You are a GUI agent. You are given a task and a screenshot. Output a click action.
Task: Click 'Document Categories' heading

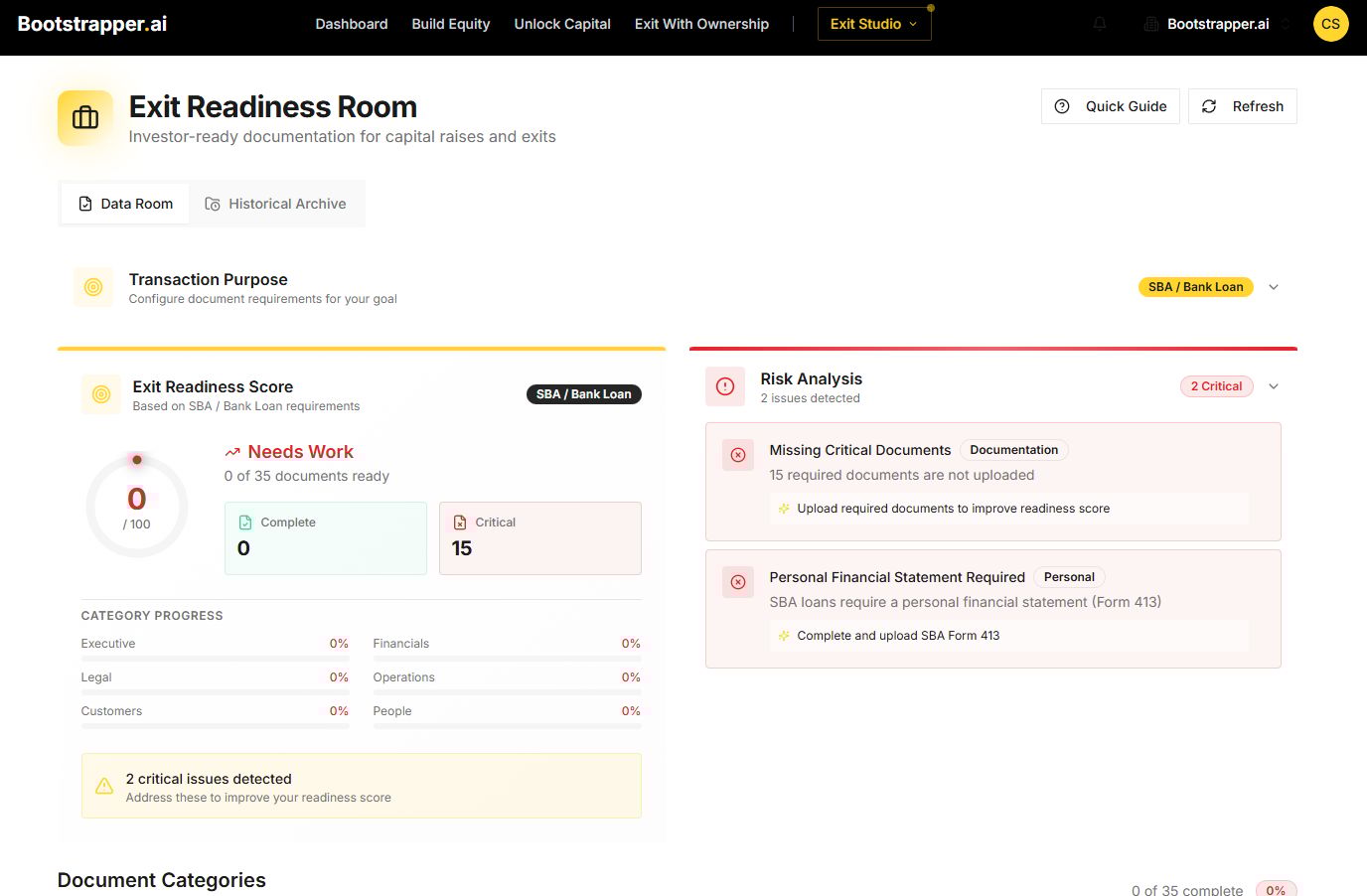[162, 880]
